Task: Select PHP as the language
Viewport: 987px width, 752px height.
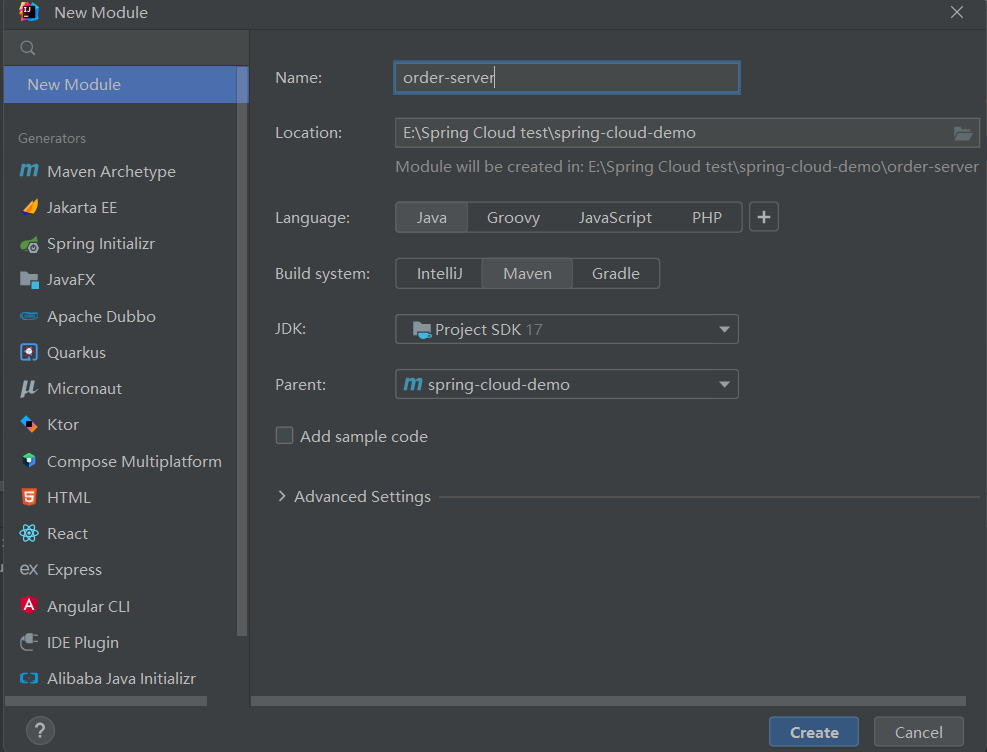Action: point(707,218)
